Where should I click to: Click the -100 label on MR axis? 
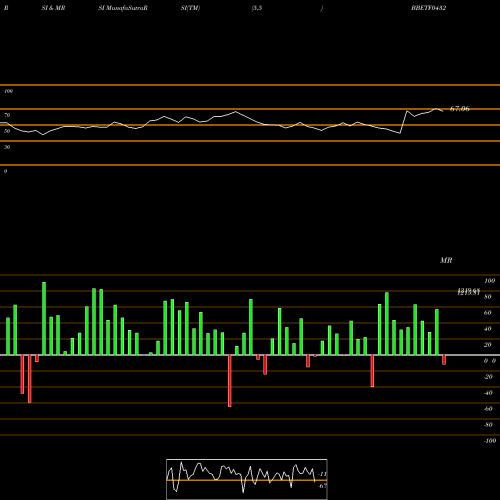click(x=490, y=441)
